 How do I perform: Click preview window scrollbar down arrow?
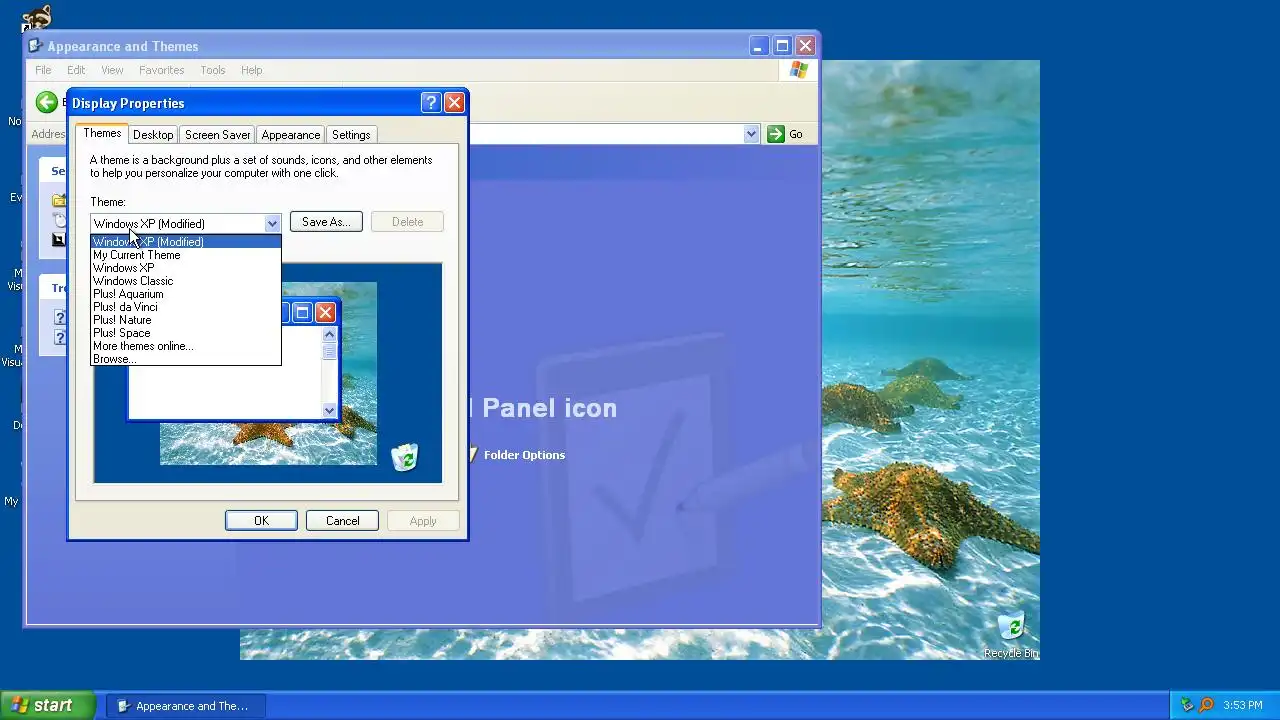click(x=330, y=410)
